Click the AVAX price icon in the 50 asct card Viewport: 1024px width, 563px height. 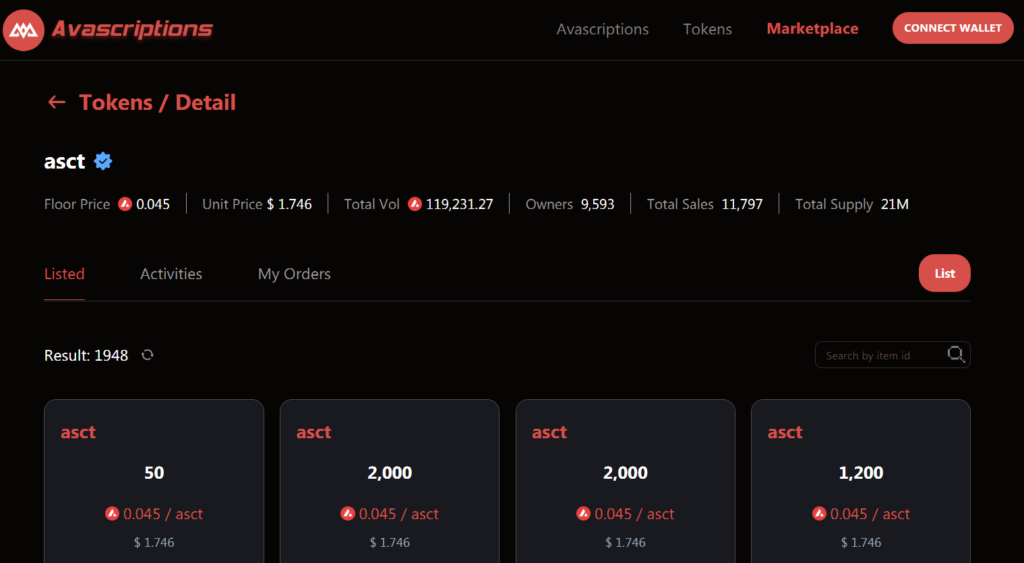point(112,514)
